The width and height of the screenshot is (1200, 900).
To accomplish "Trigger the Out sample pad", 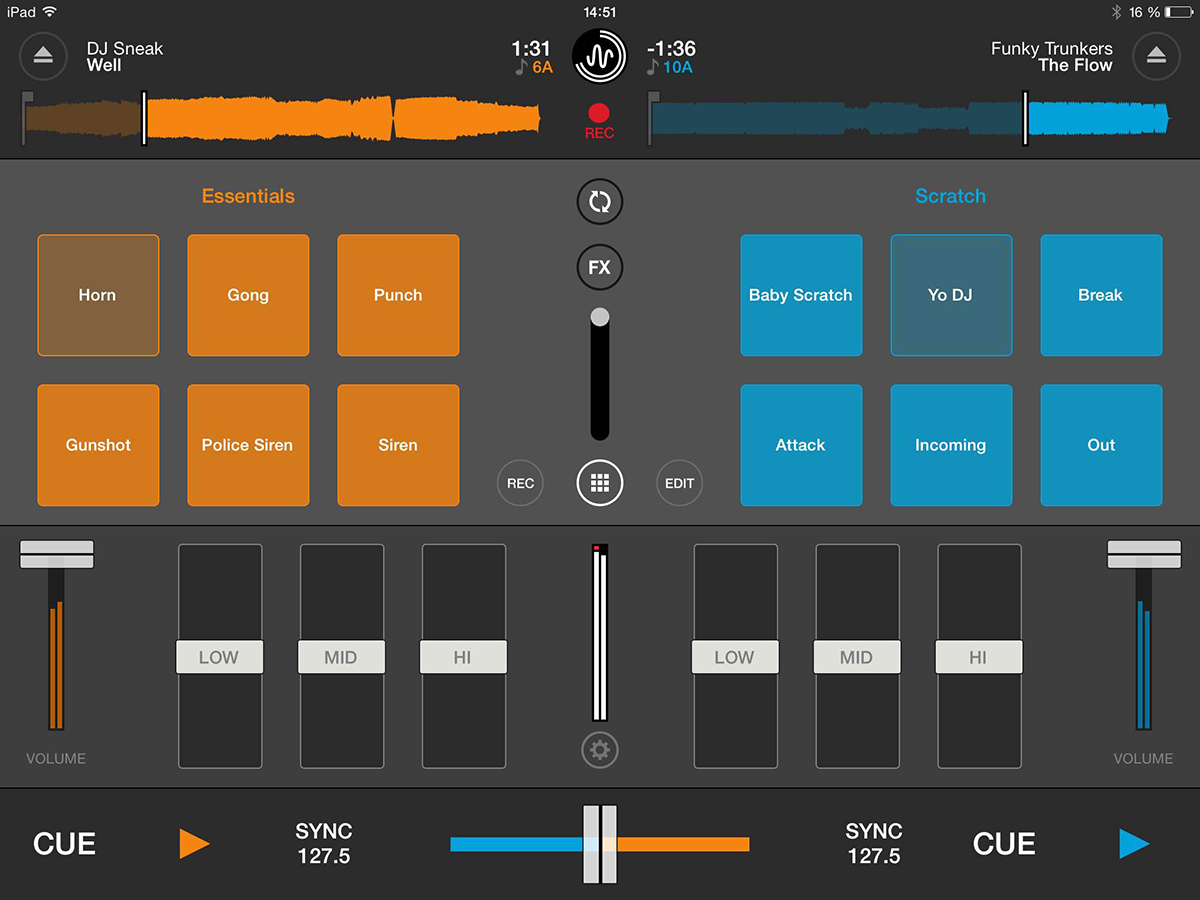I will [1101, 445].
